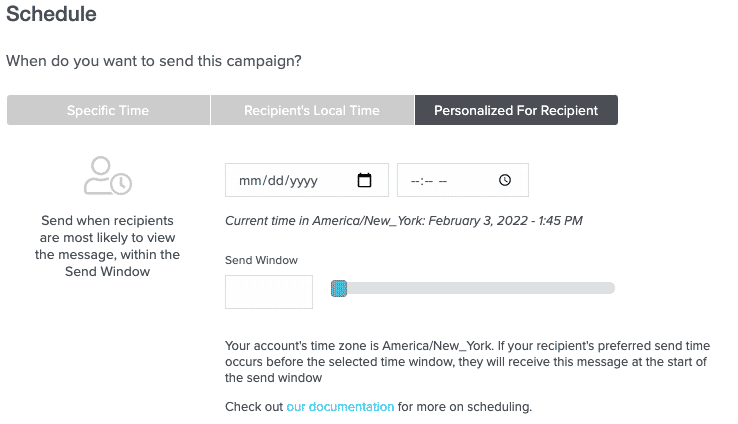The width and height of the screenshot is (738, 424).
Task: Open the clock time picker icon
Action: [x=505, y=181]
